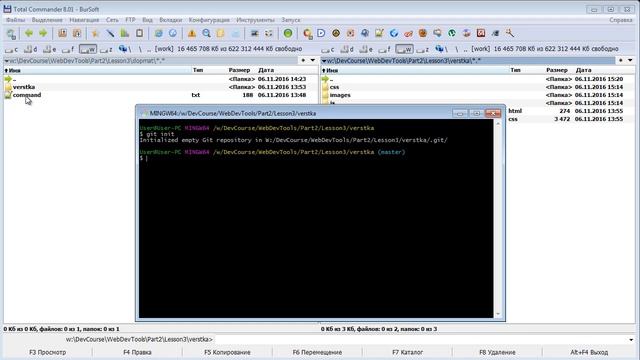Click the command txt file icon
The width and height of the screenshot is (640, 360).
point(8,95)
